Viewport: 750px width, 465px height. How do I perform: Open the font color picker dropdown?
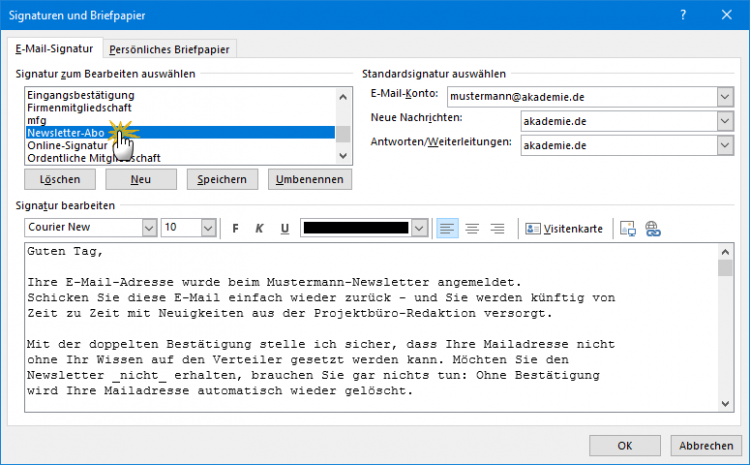pyautogui.click(x=419, y=228)
